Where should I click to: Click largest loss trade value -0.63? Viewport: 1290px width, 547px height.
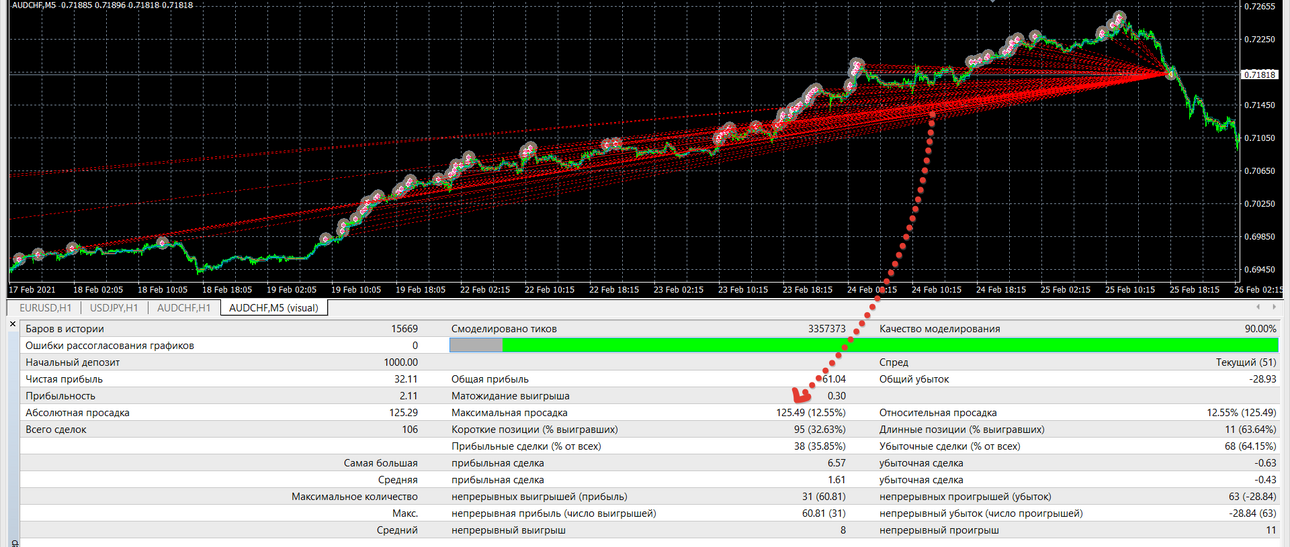point(1265,464)
